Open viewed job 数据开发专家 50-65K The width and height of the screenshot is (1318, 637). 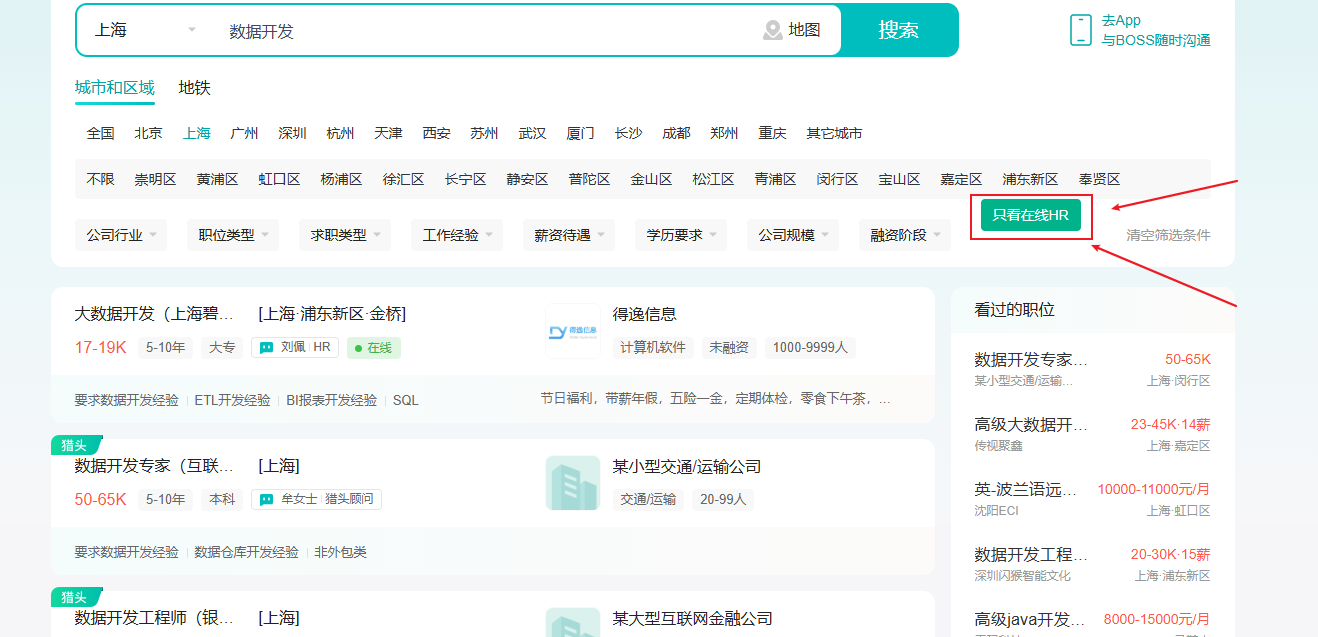point(1093,368)
